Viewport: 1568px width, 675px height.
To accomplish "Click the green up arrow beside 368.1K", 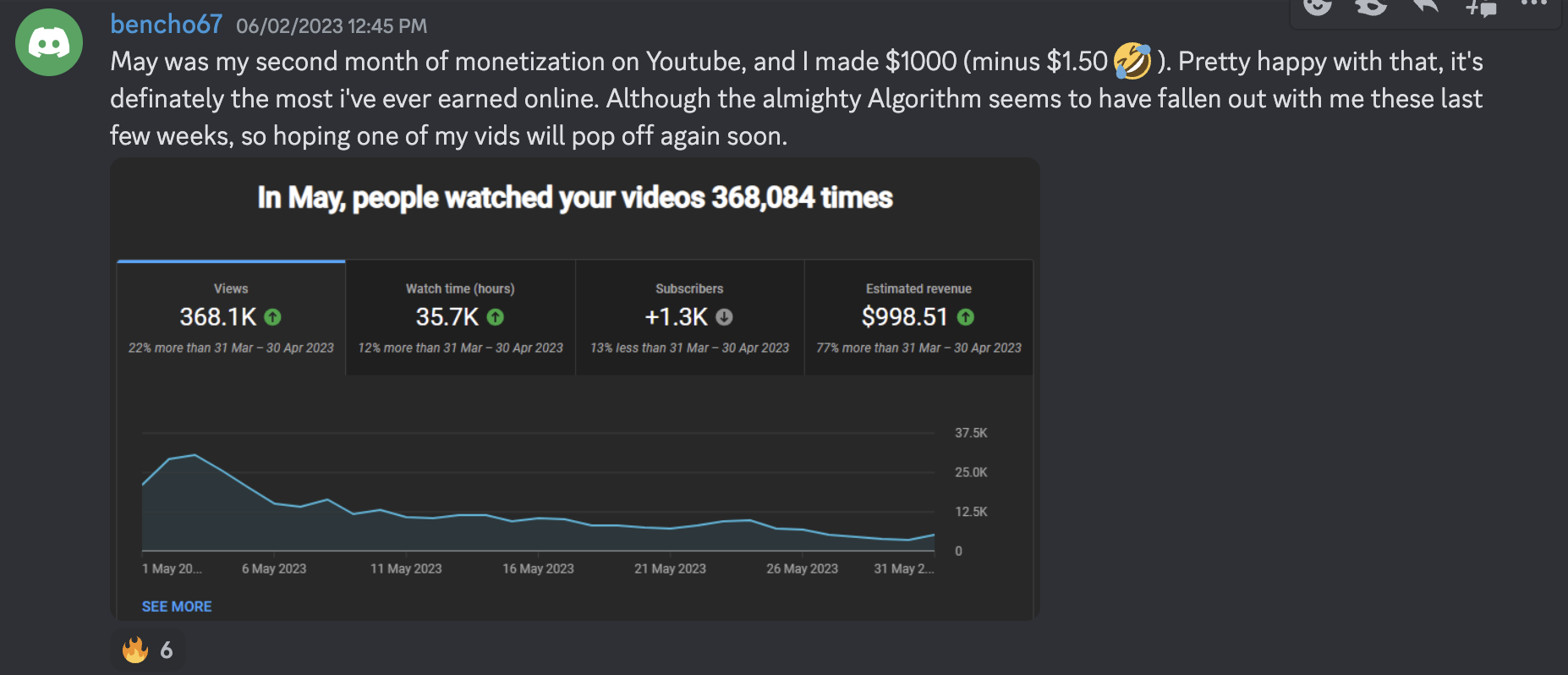I will tap(272, 317).
